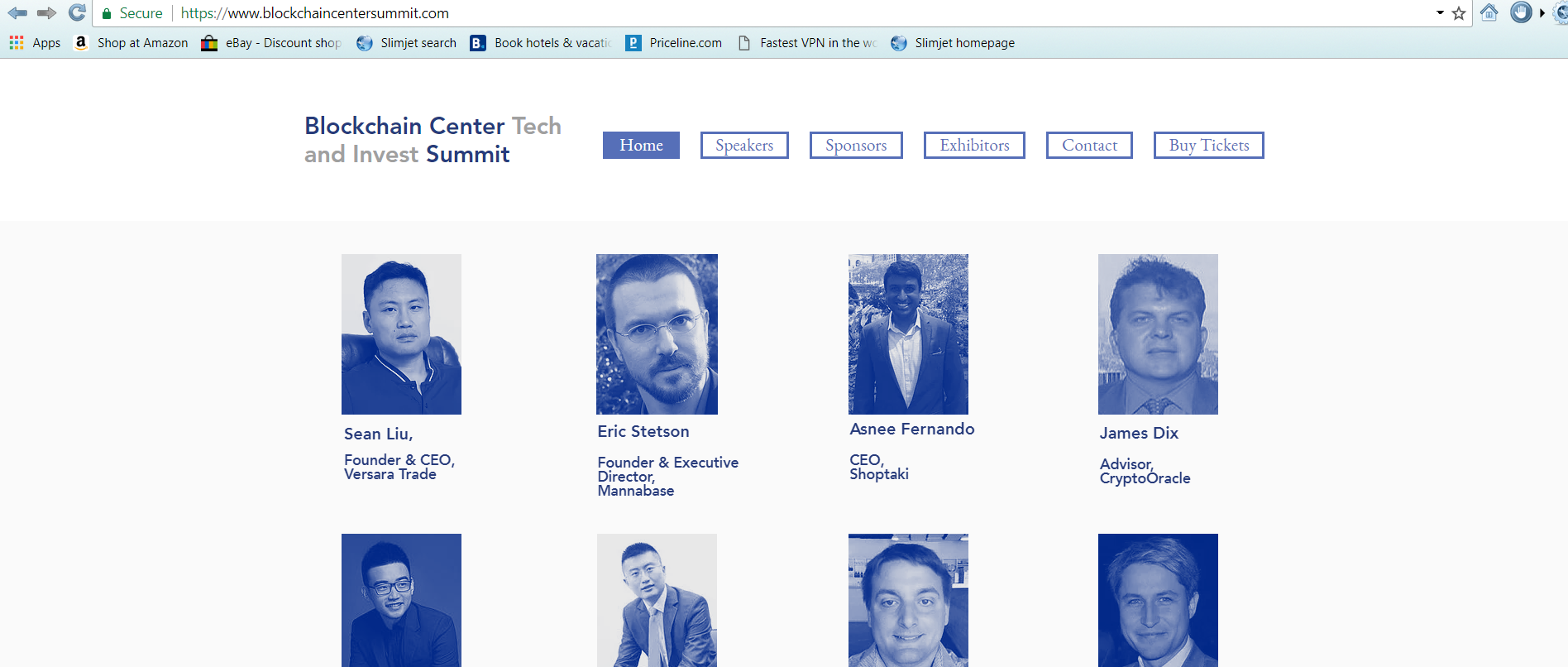The height and width of the screenshot is (667, 1568).
Task: Open the Apps grid shortcut
Action: click(35, 43)
